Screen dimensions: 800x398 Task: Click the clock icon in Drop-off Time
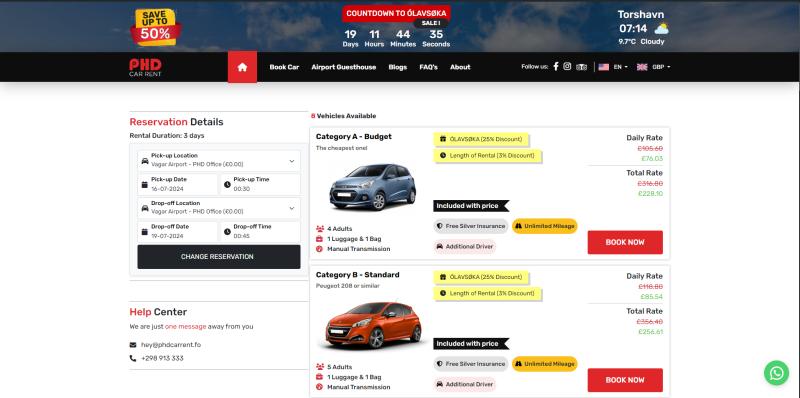tap(227, 232)
